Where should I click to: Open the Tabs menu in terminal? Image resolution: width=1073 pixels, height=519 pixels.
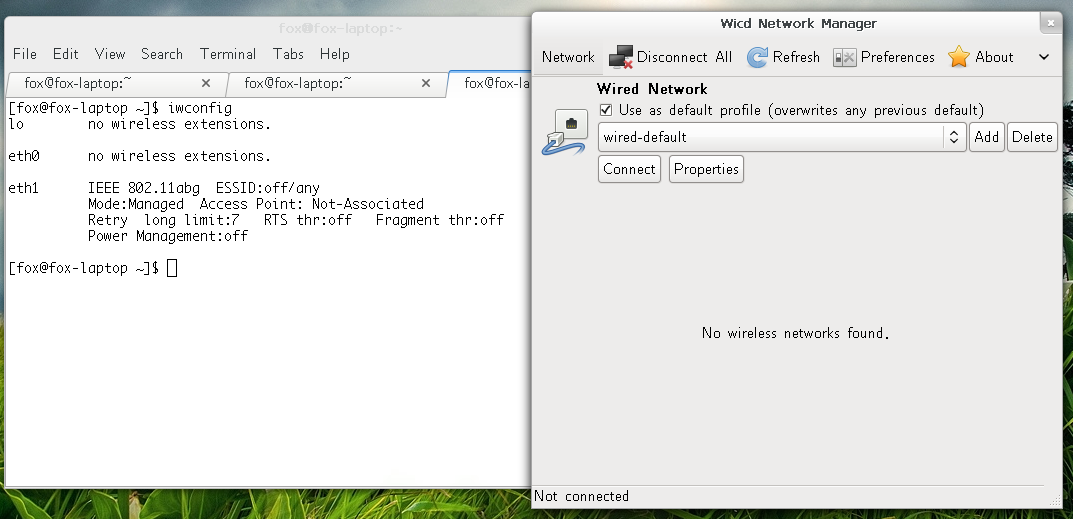pyautogui.click(x=288, y=54)
